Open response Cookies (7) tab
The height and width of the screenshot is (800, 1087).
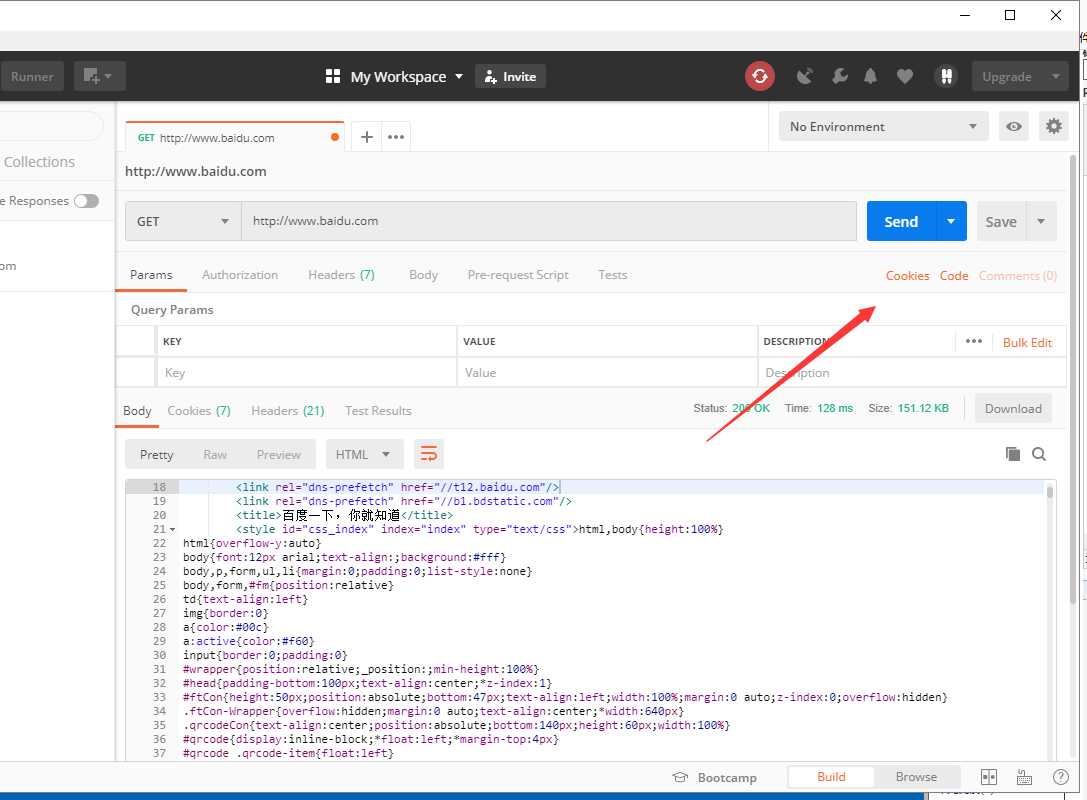point(199,410)
